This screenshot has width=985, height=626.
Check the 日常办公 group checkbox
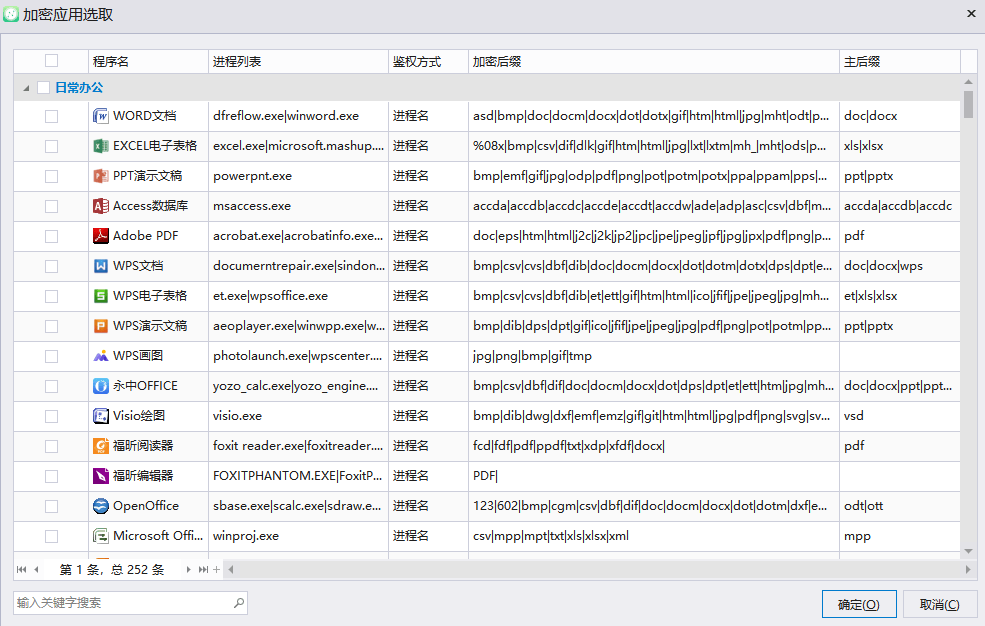click(43, 87)
